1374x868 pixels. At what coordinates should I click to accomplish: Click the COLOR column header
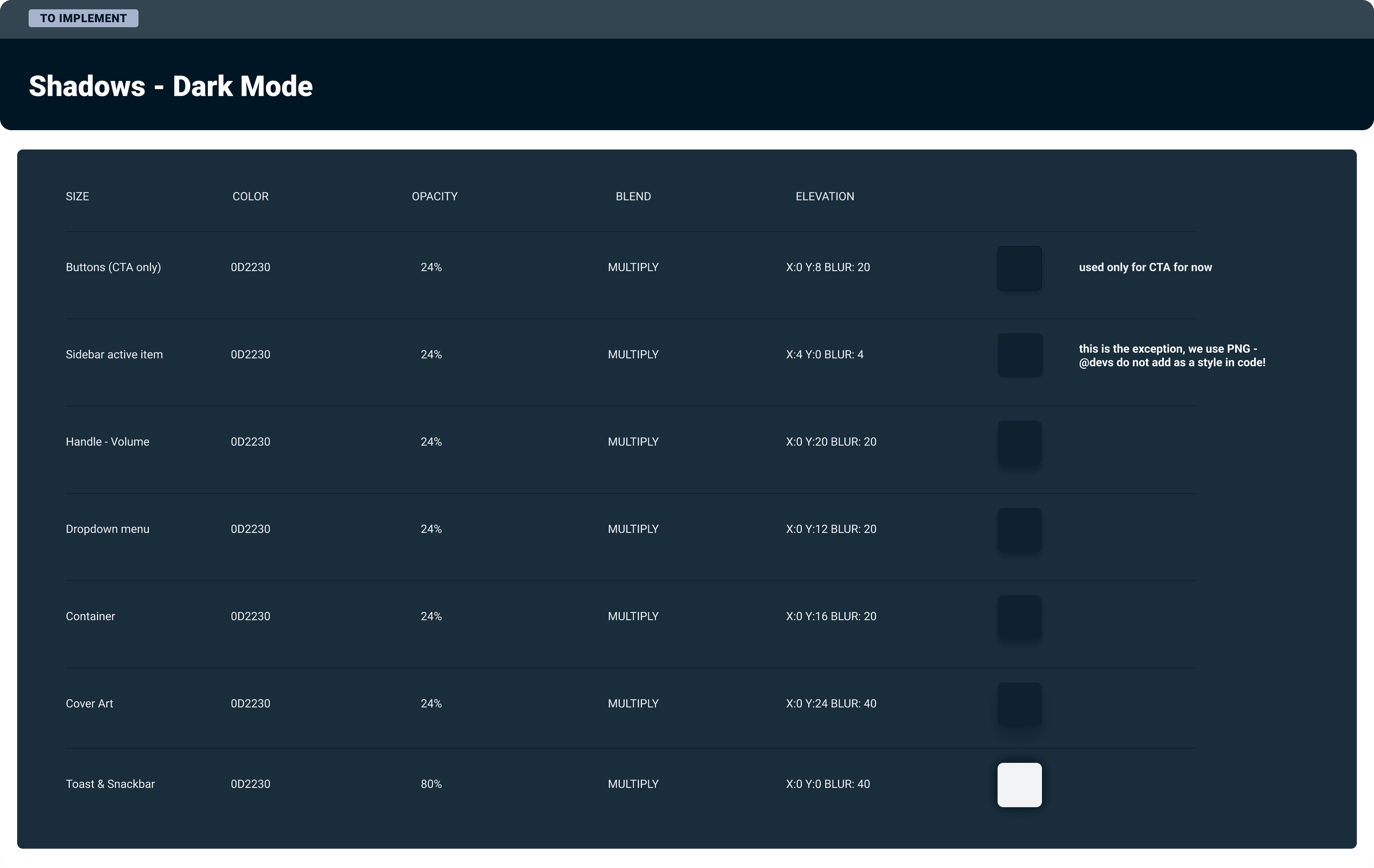pyautogui.click(x=250, y=196)
